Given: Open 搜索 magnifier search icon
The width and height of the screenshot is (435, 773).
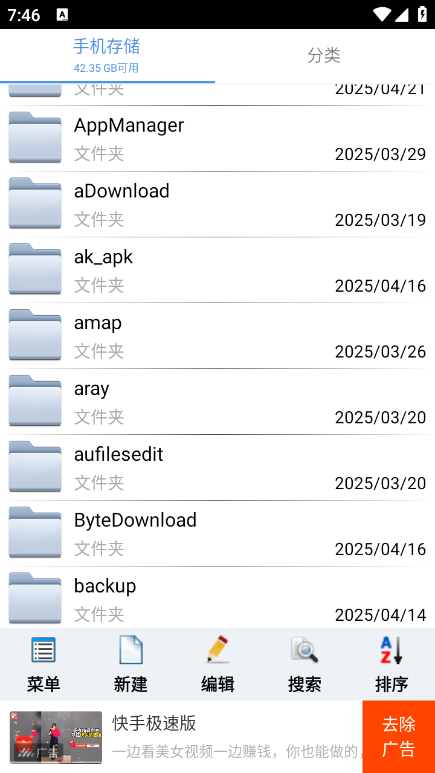Looking at the screenshot, I should [x=304, y=649].
